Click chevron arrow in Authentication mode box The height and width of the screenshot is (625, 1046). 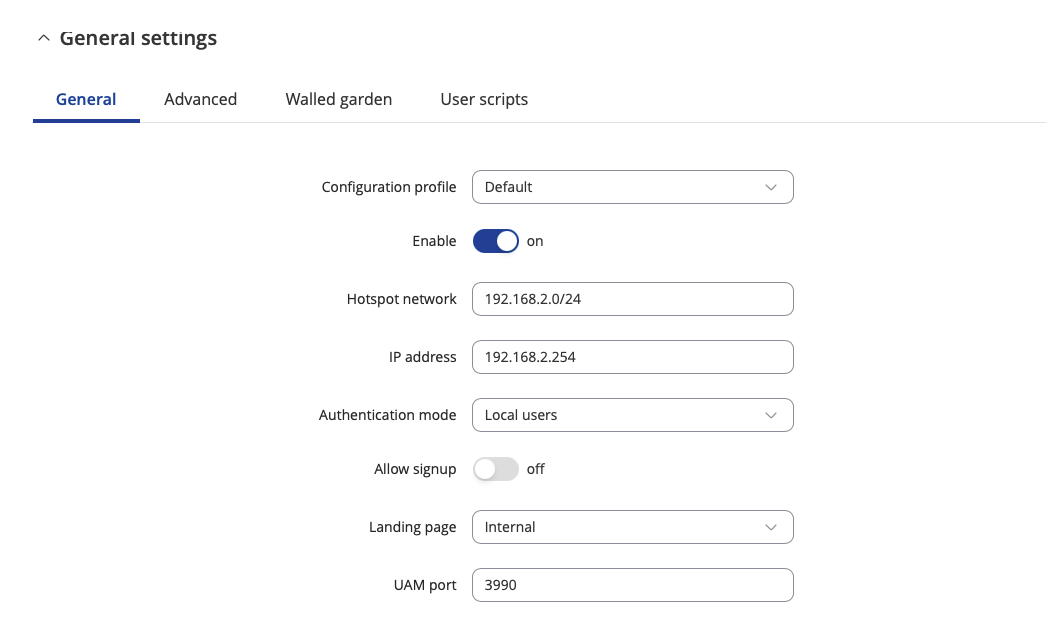click(770, 416)
